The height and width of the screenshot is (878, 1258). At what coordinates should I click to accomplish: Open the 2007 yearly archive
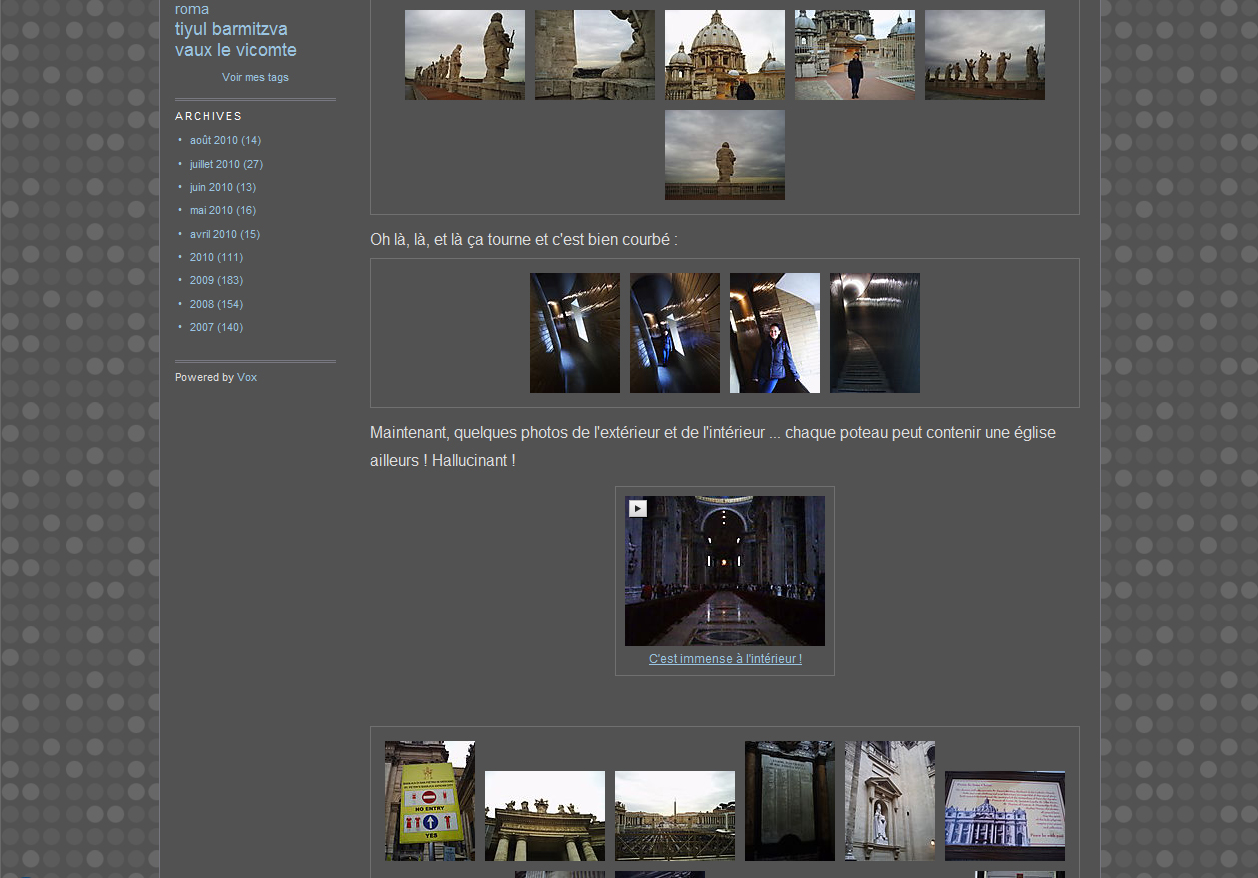pos(202,327)
